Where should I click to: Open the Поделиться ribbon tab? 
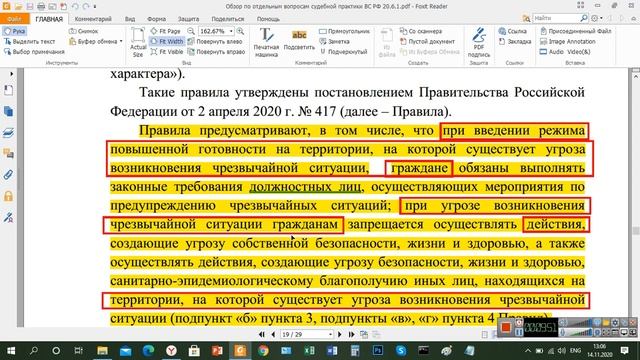(228, 19)
